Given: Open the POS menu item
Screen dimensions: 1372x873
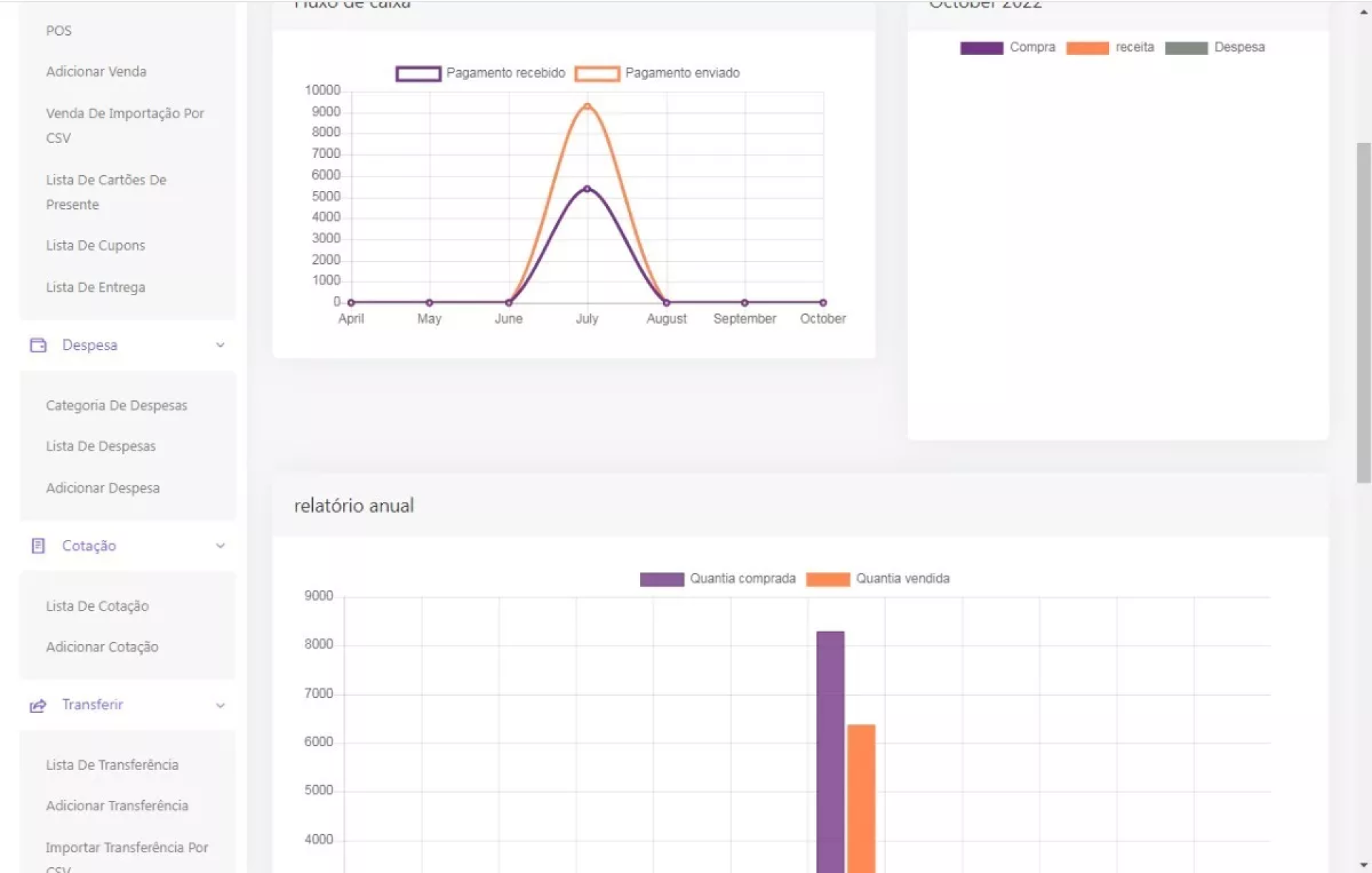Looking at the screenshot, I should pos(59,31).
